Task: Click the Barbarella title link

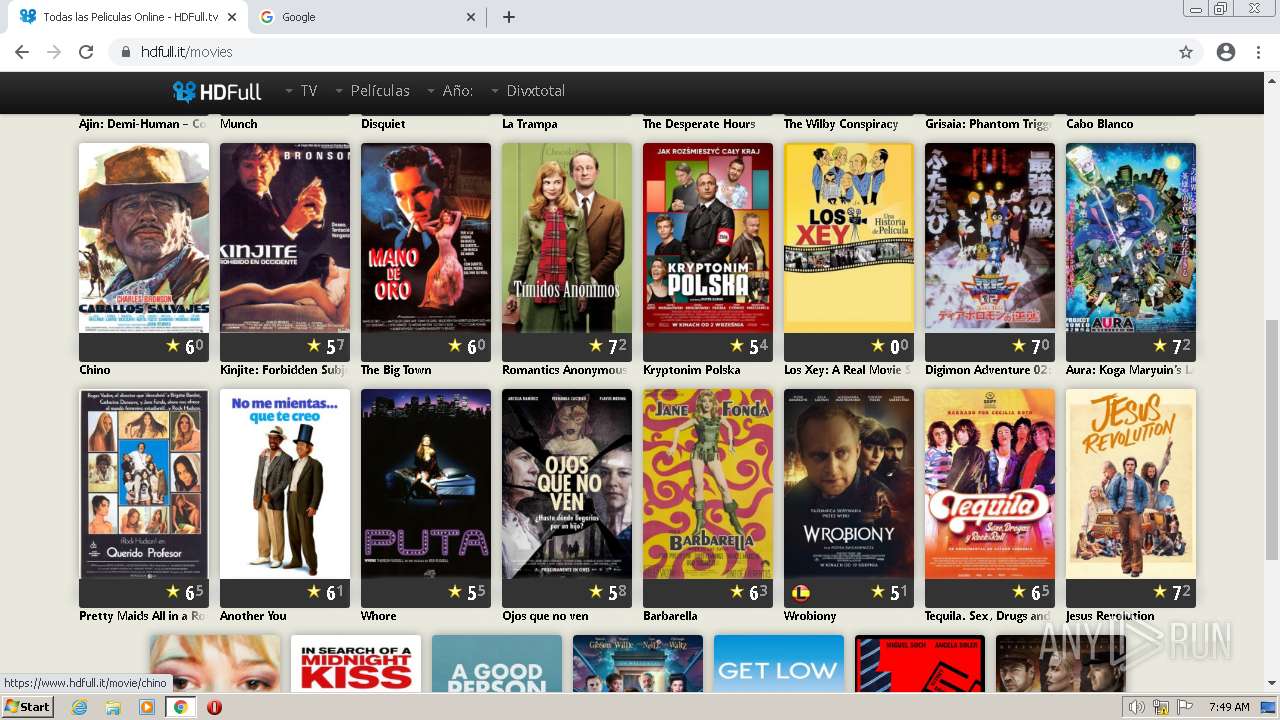Action: tap(670, 616)
